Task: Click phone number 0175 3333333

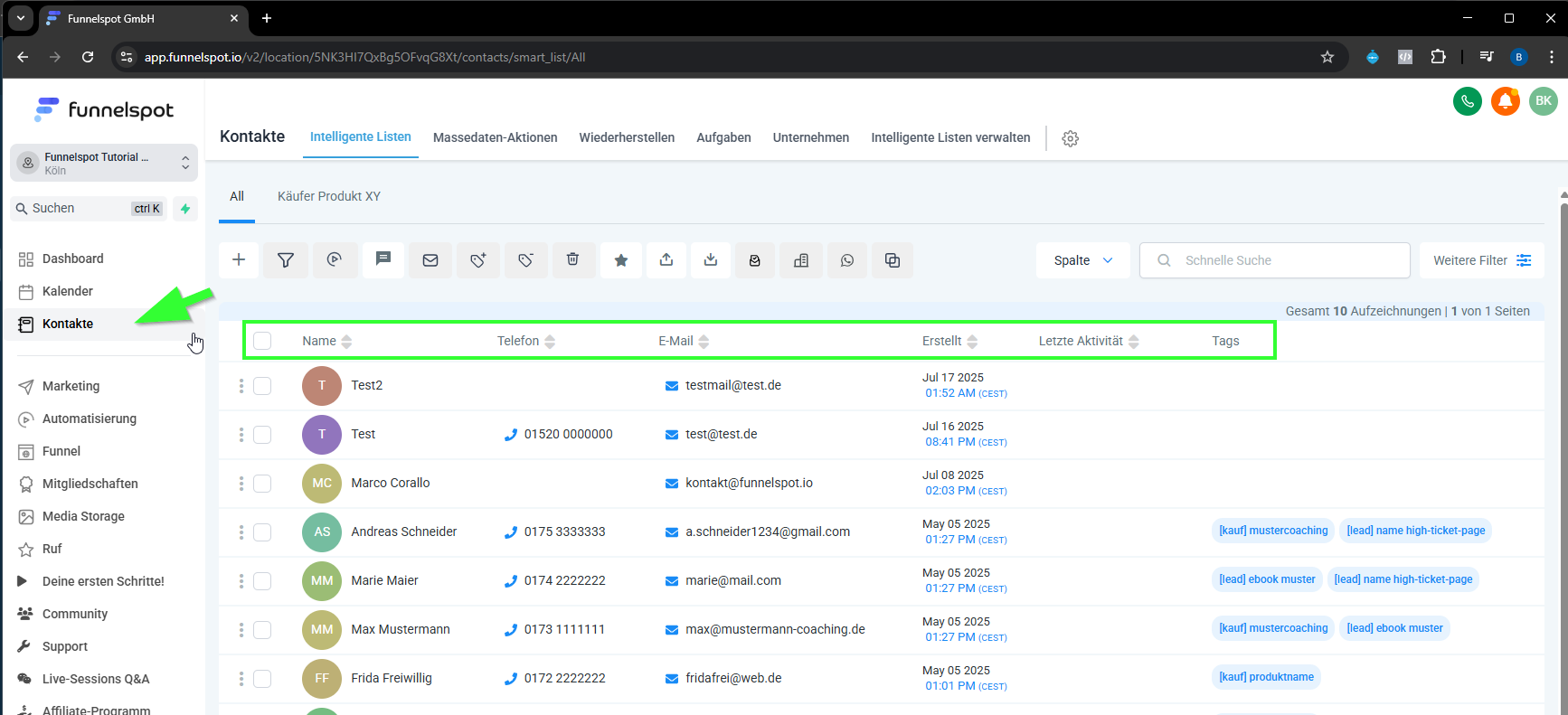Action: (x=564, y=532)
